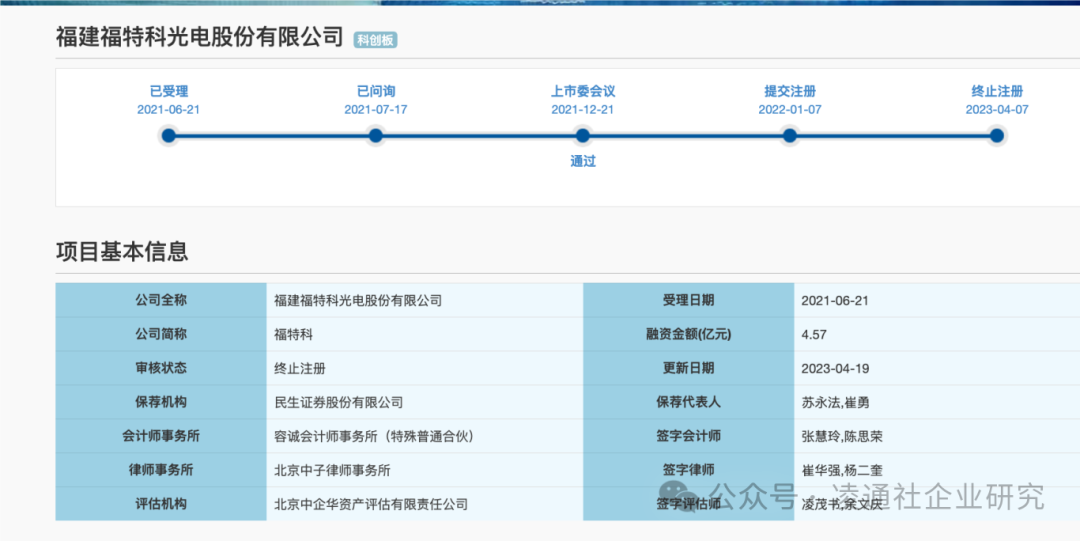Open the 提交注册 stage label

pyautogui.click(x=790, y=91)
